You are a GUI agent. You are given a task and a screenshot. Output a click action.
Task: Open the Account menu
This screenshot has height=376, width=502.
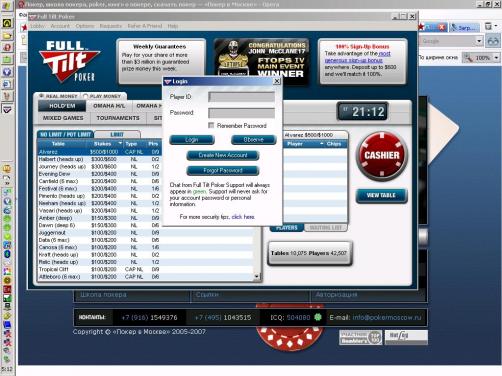[60, 26]
